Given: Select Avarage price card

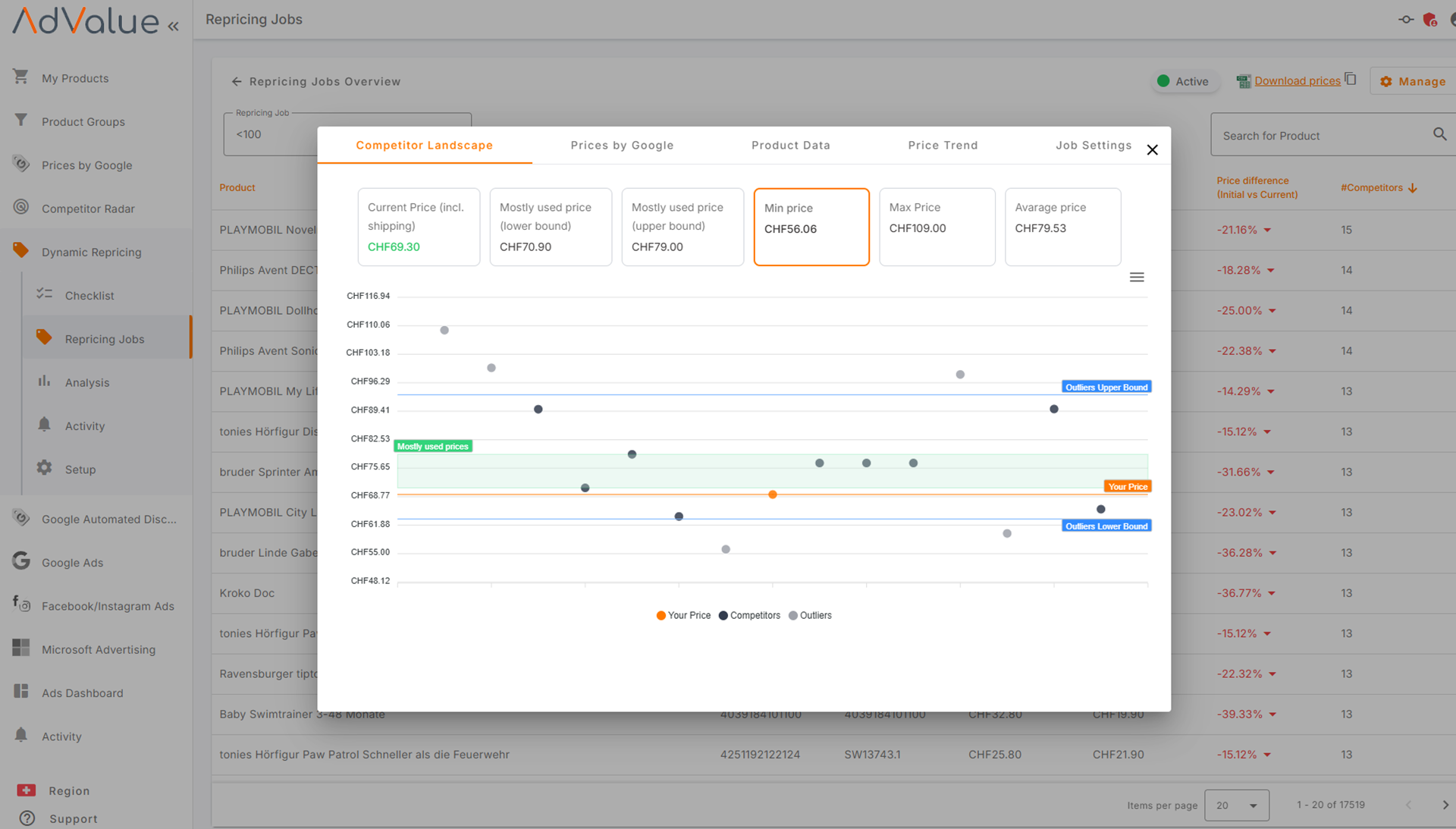Looking at the screenshot, I should coord(1062,227).
